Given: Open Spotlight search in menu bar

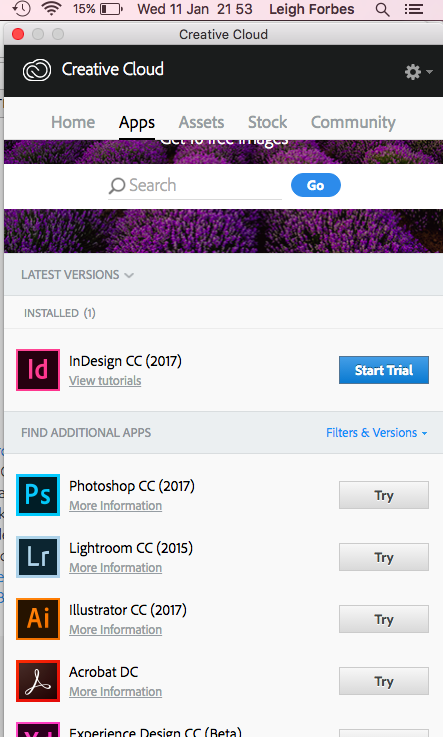Looking at the screenshot, I should point(382,9).
